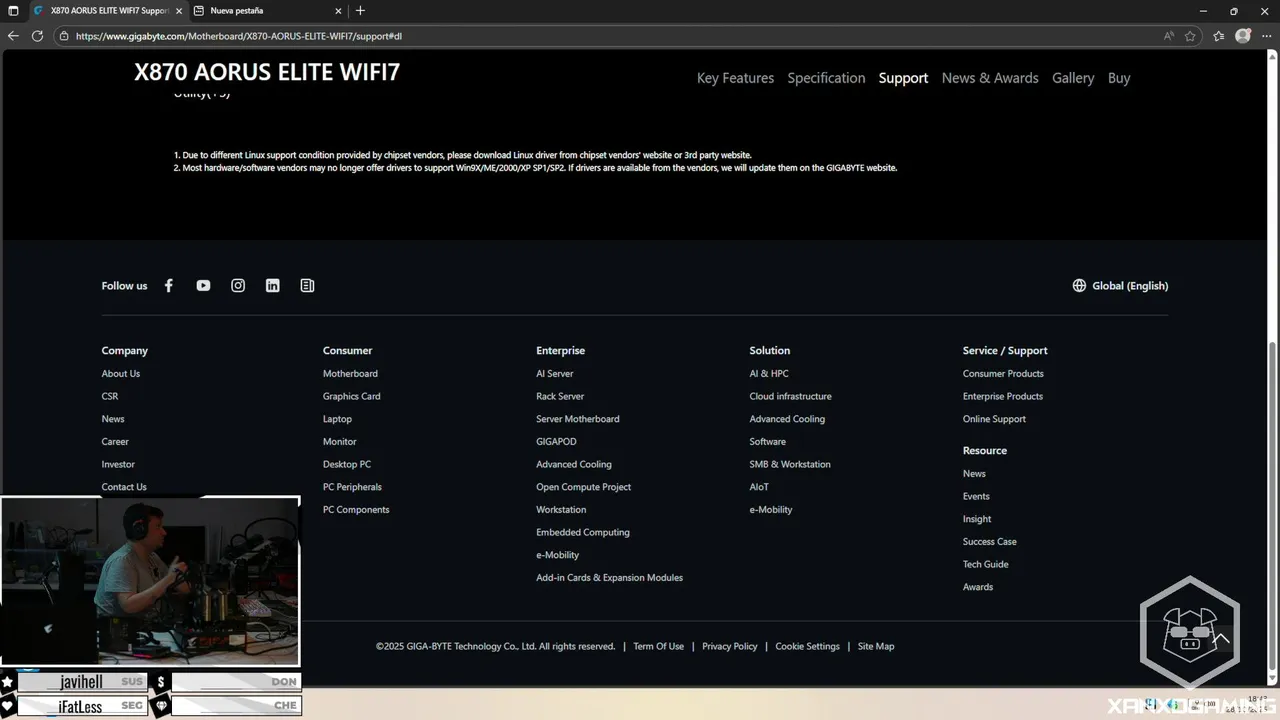The height and width of the screenshot is (720, 1280).
Task: Click the globe language icon
Action: coord(1079,286)
